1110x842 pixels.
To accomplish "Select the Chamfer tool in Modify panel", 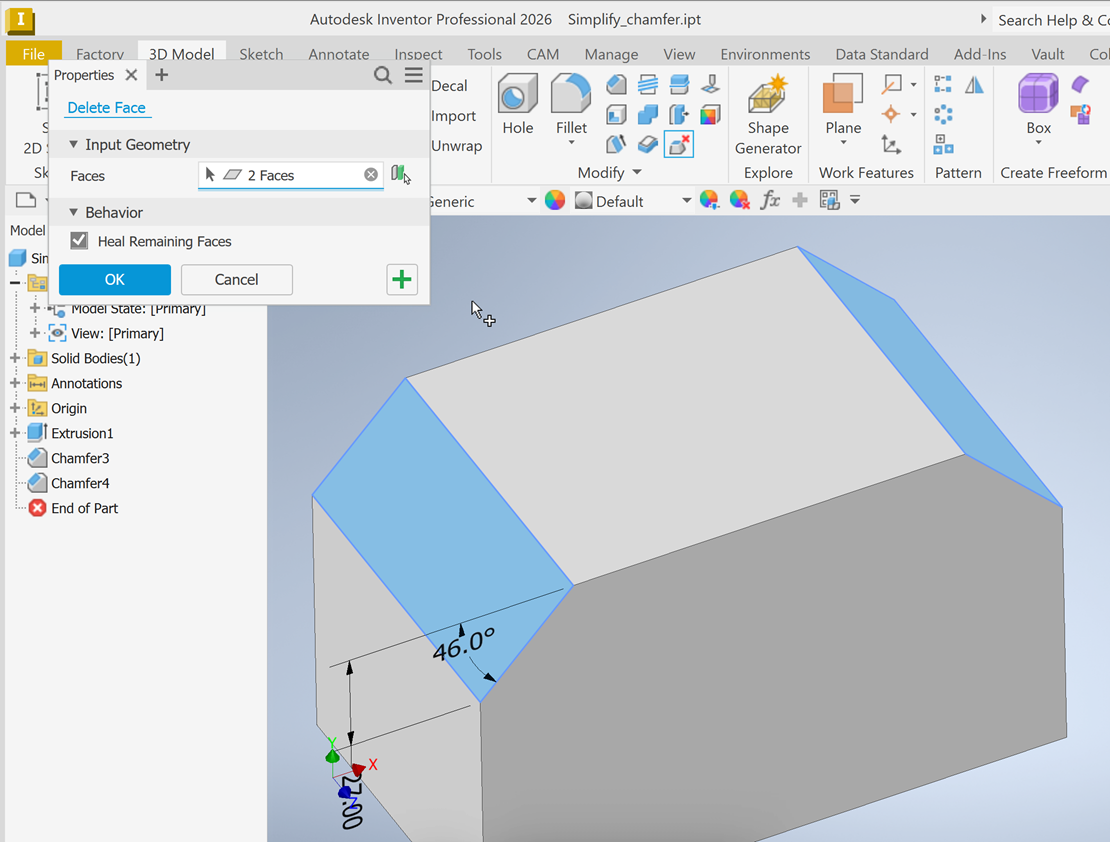I will 616,84.
